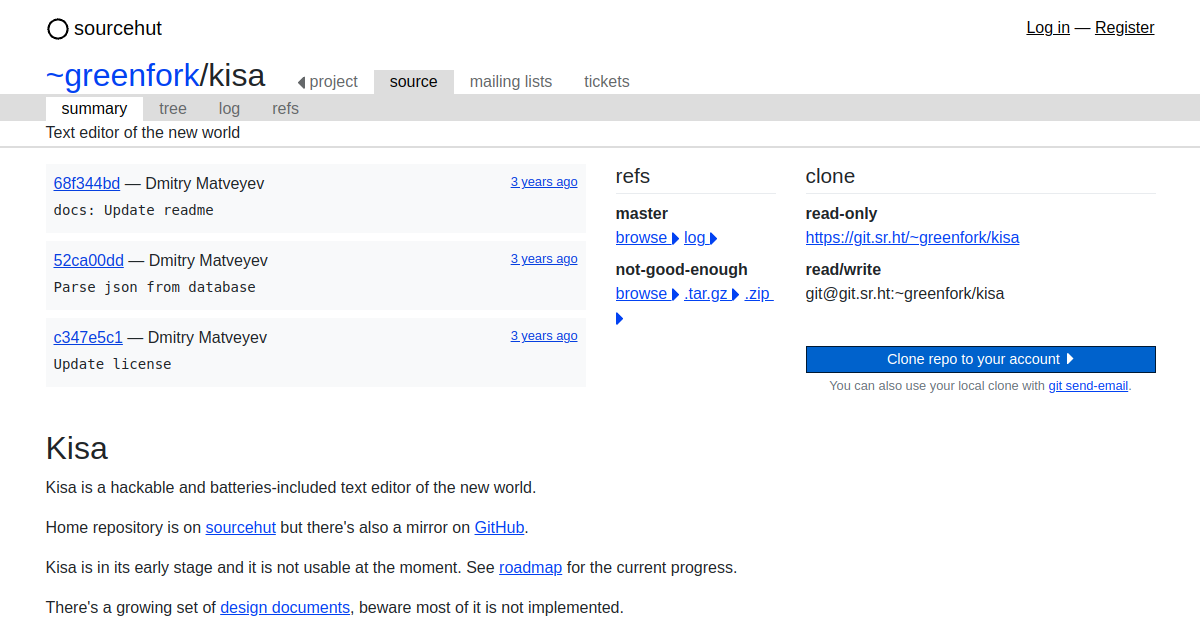1200x630 pixels.
Task: Click timestamp of 'Parse json from database' commit
Action: click(x=544, y=259)
